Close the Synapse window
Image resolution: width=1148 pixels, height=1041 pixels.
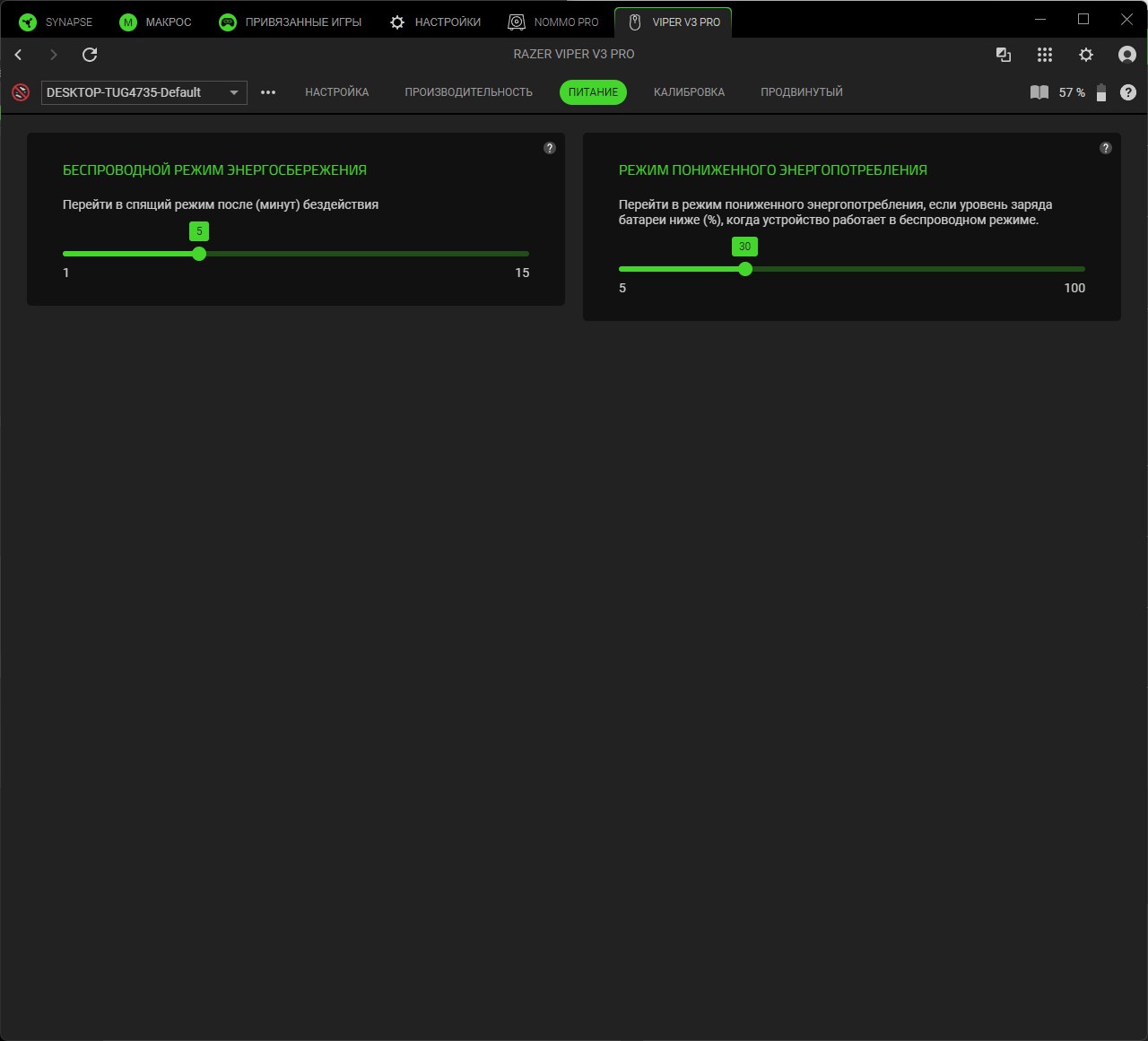(x=1126, y=19)
